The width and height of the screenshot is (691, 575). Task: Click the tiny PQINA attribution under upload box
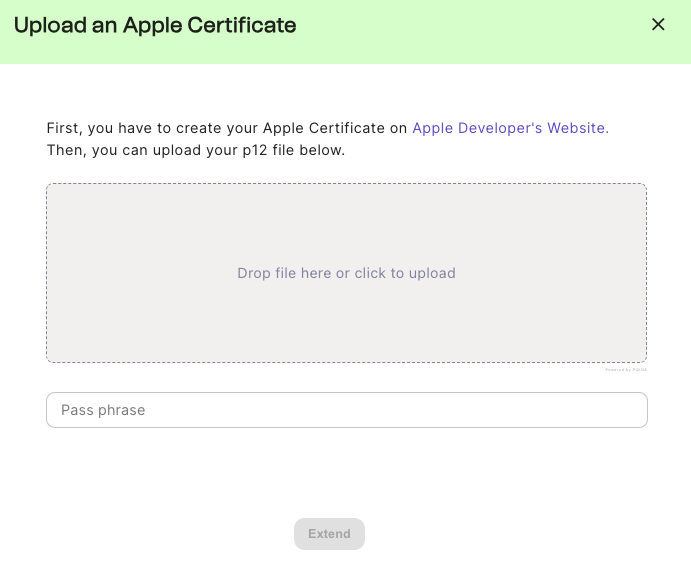click(x=626, y=370)
